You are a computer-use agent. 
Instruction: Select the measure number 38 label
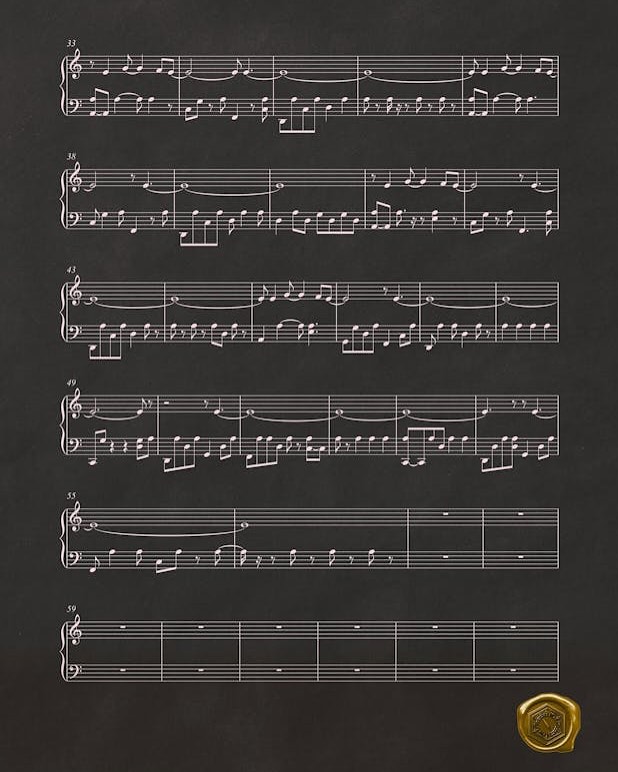(71, 156)
